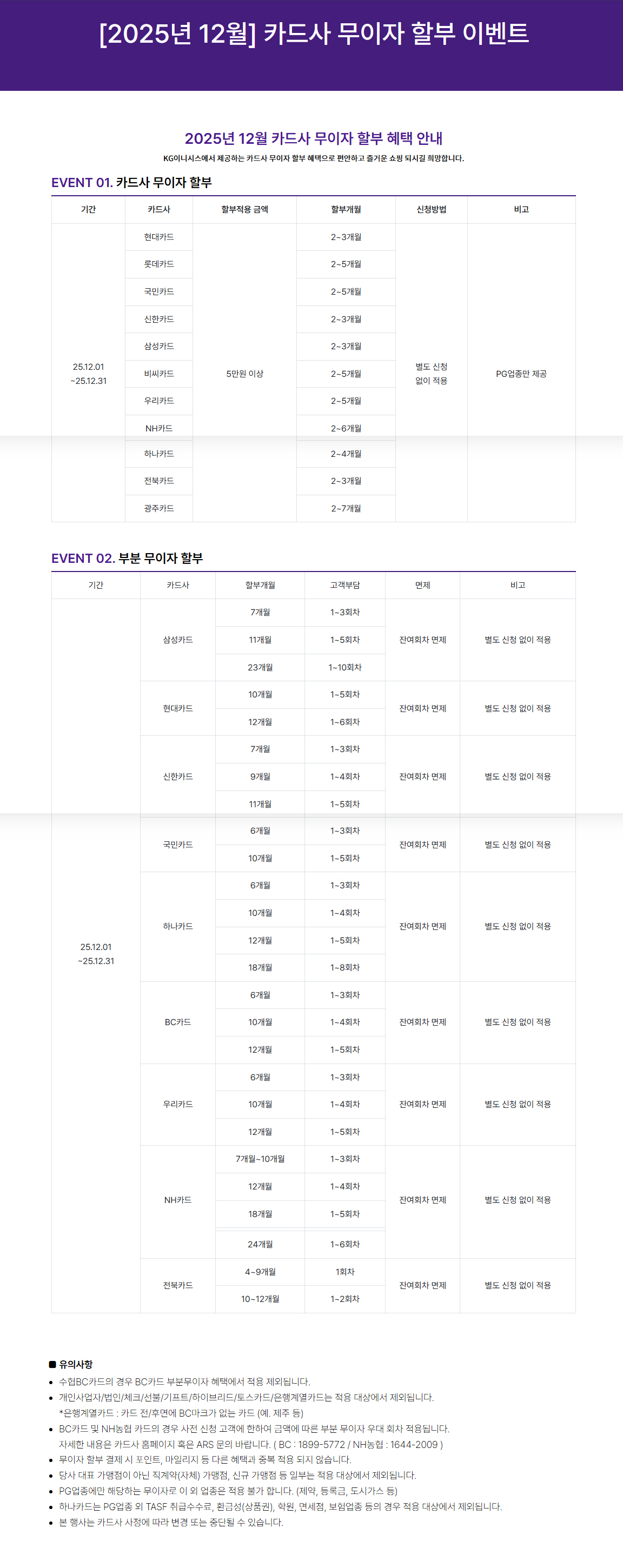Click the "1~10회차" customer burden cell

(344, 667)
